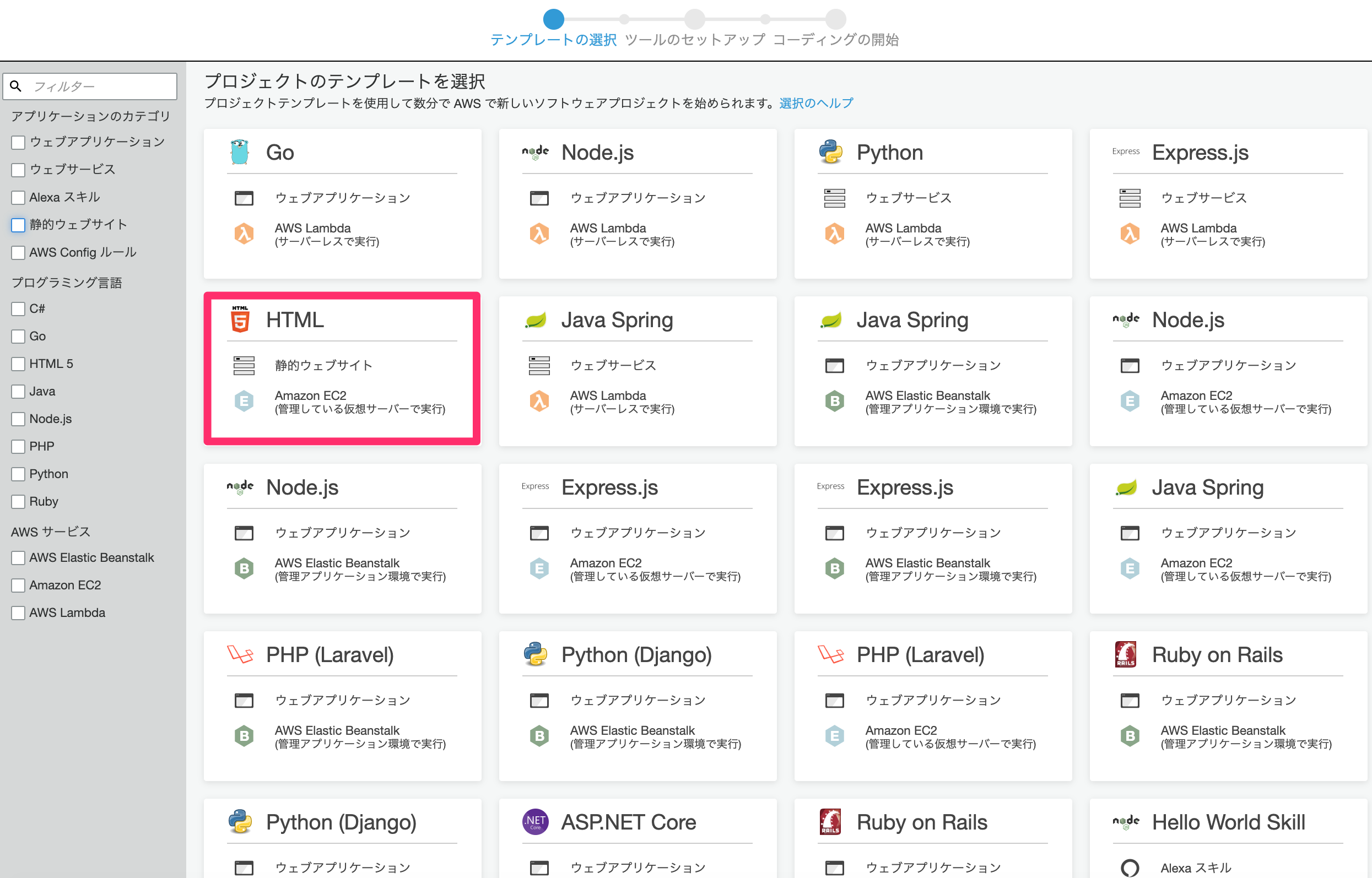This screenshot has height=878, width=1372.
Task: Check the Node.js language checkbox
Action: tap(18, 419)
